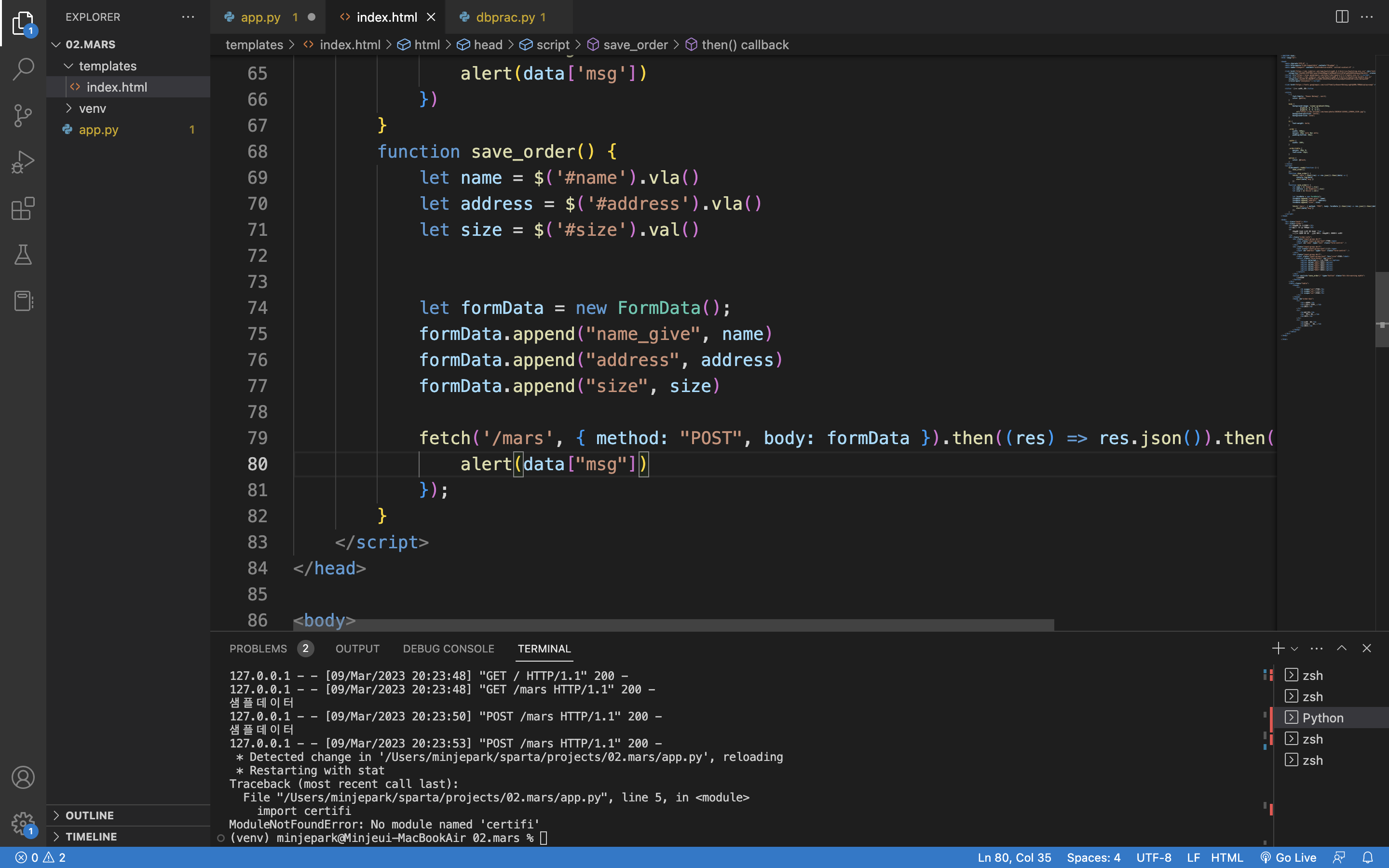1389x868 pixels.
Task: Switch to DEBUG CONSOLE panel tab
Action: click(448, 649)
